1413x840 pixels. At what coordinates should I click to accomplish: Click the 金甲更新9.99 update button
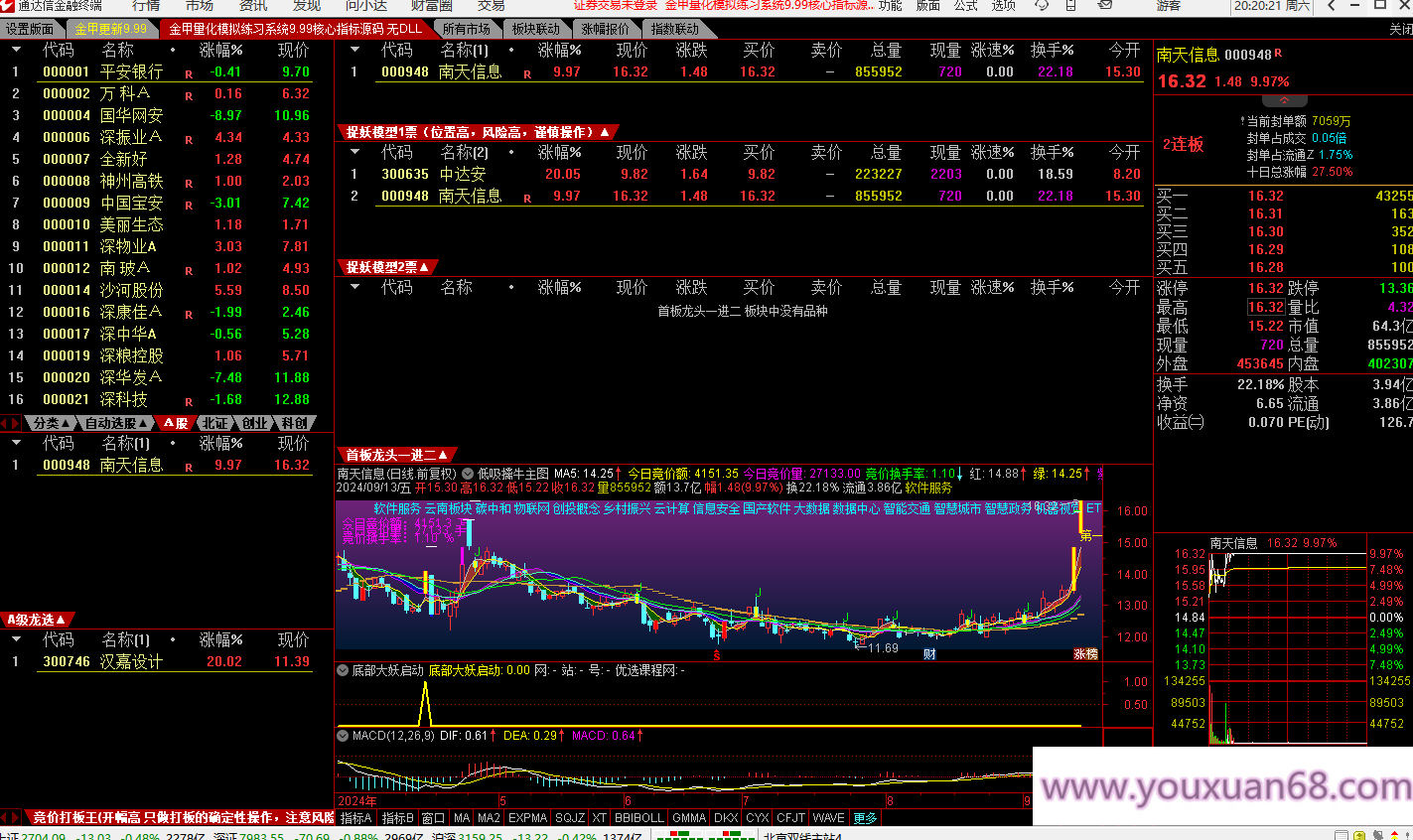click(x=109, y=28)
